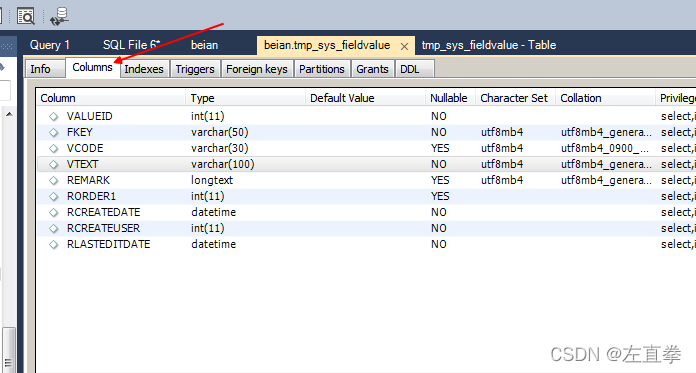
Task: Open the Triggers tab
Action: [x=195, y=69]
